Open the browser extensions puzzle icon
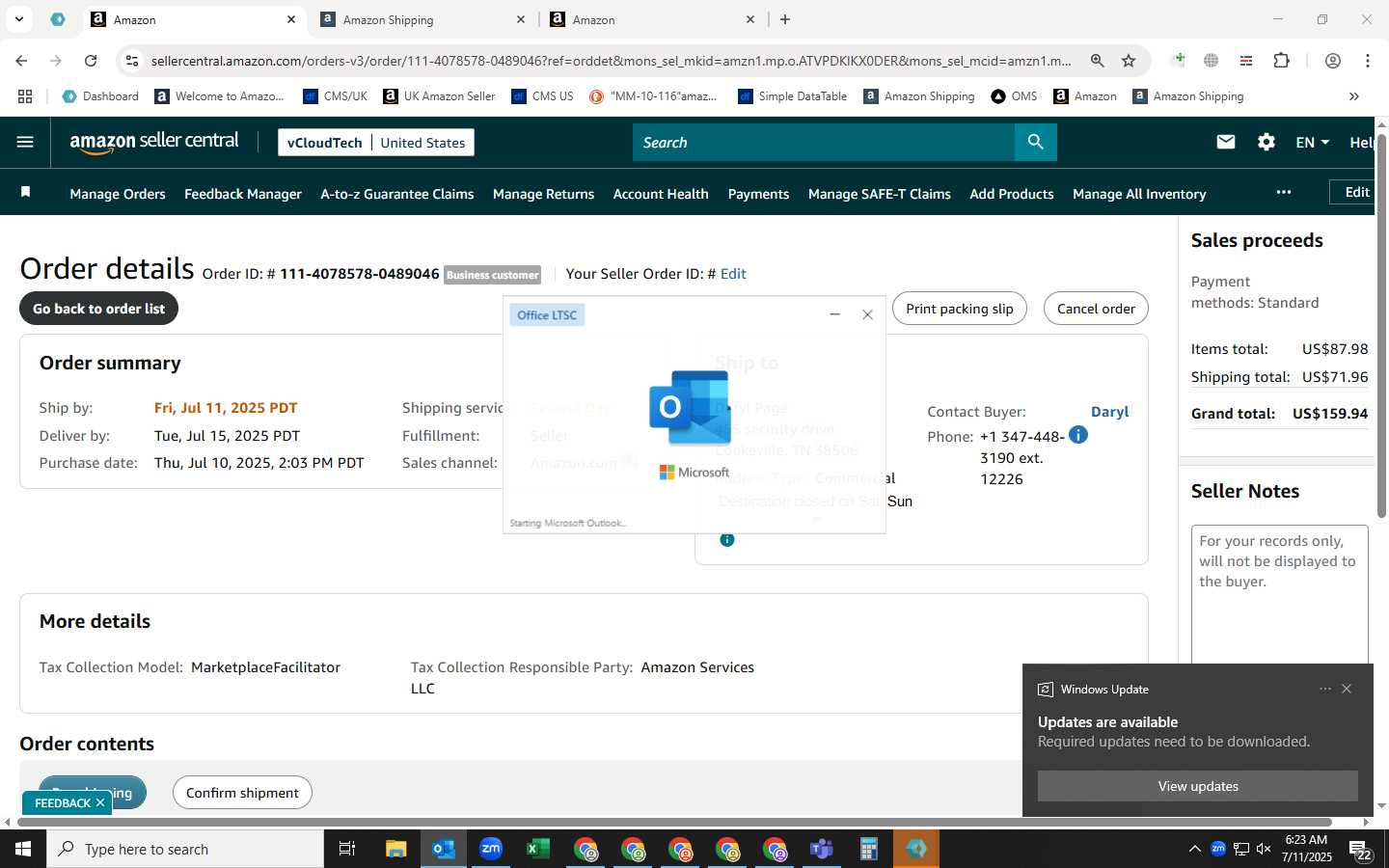1389x868 pixels. pyautogui.click(x=1281, y=61)
